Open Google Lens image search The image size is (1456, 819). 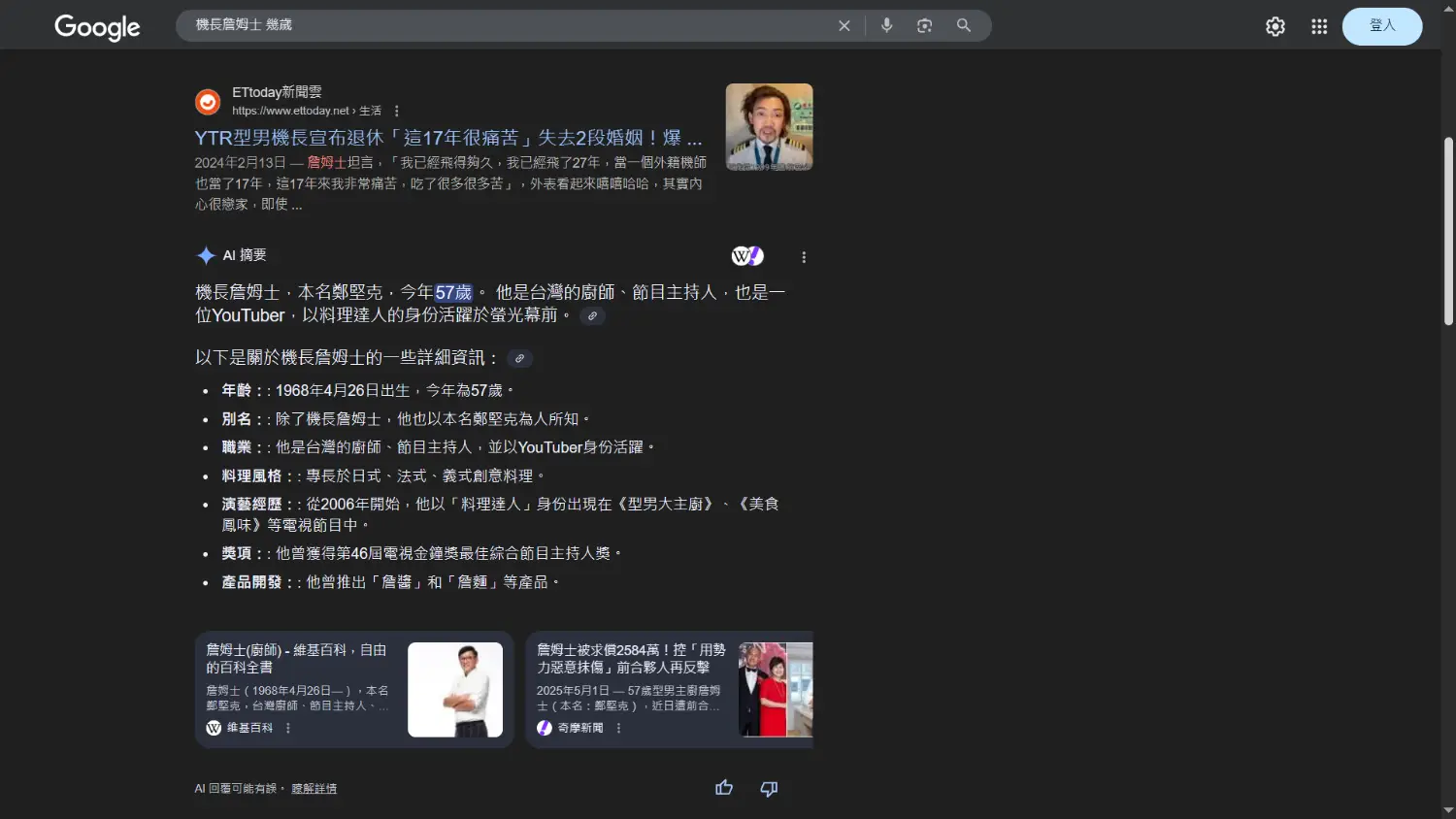pos(924,26)
